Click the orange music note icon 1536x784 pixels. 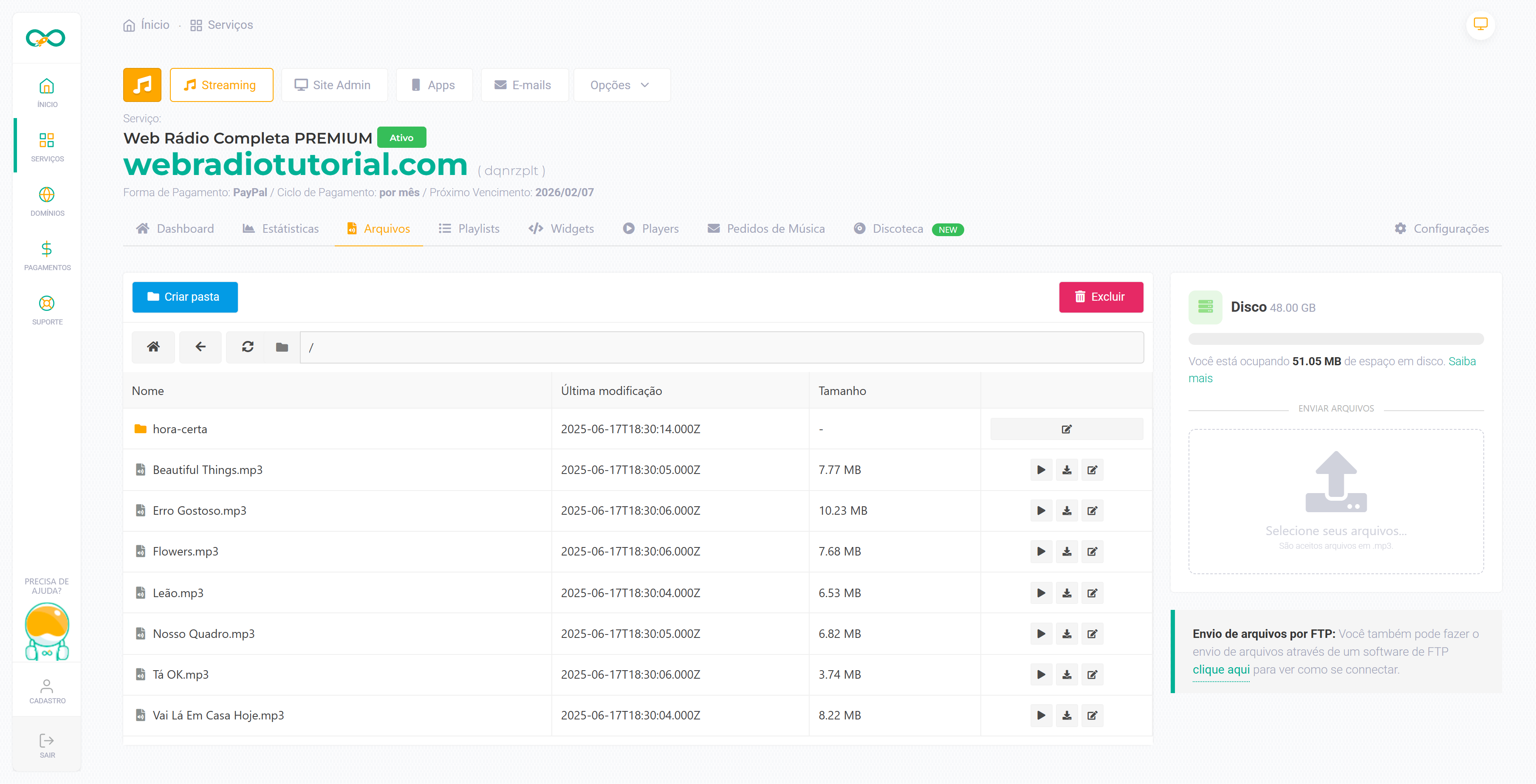[142, 85]
